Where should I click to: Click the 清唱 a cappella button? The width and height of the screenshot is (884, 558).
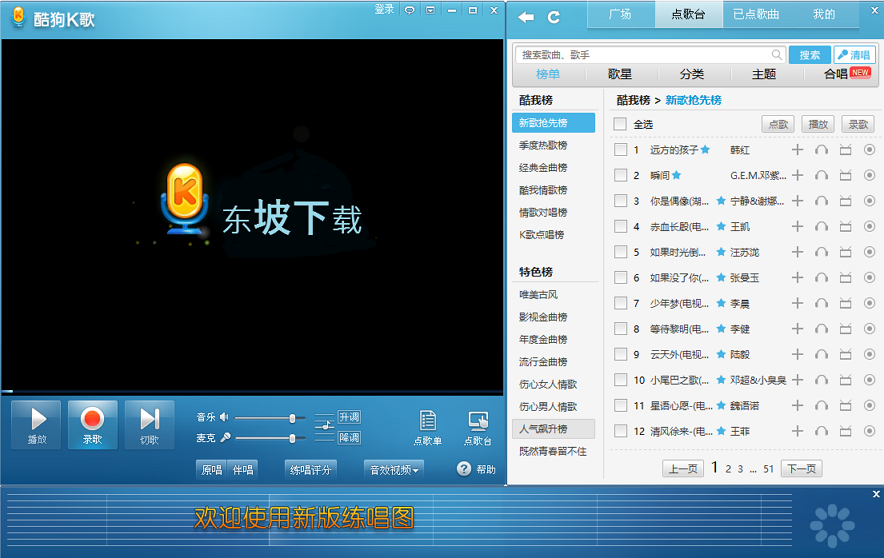coord(855,55)
